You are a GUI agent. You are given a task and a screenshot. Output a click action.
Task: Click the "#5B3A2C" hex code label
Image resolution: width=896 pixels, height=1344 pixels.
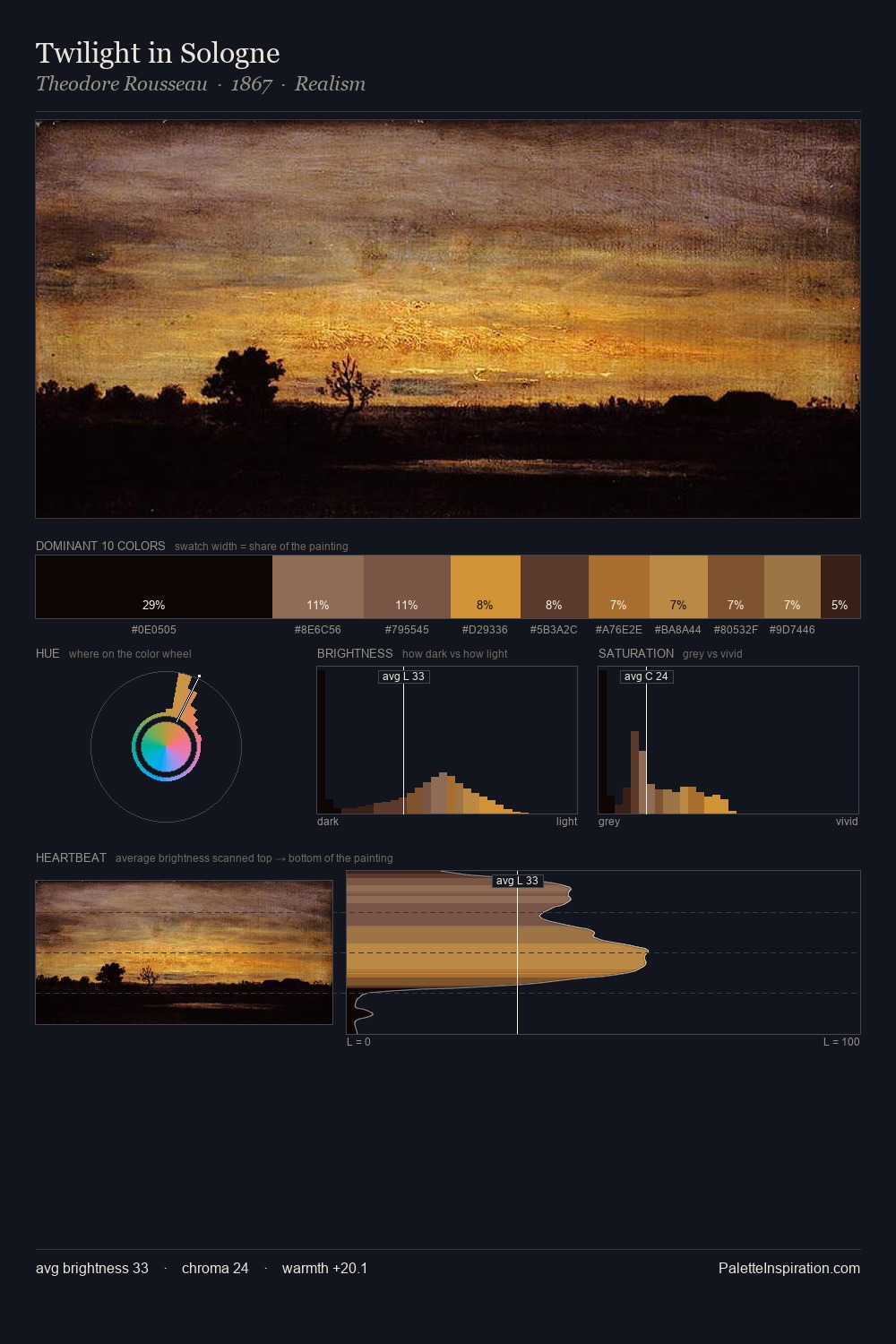pyautogui.click(x=554, y=630)
